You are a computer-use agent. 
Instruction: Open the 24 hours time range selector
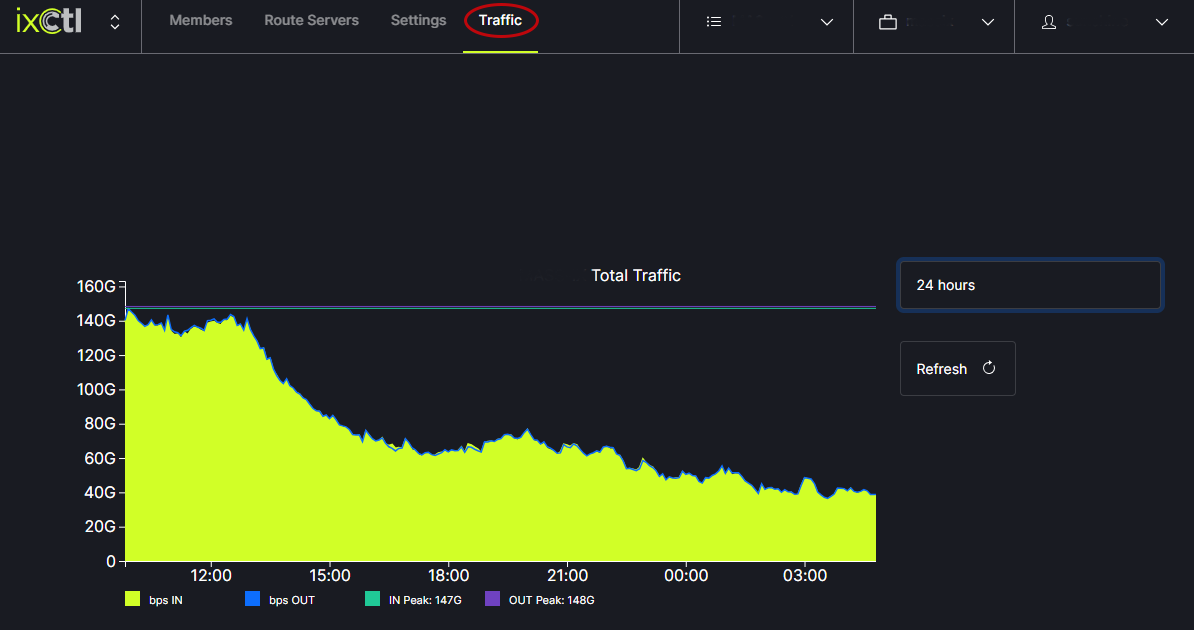click(1030, 285)
